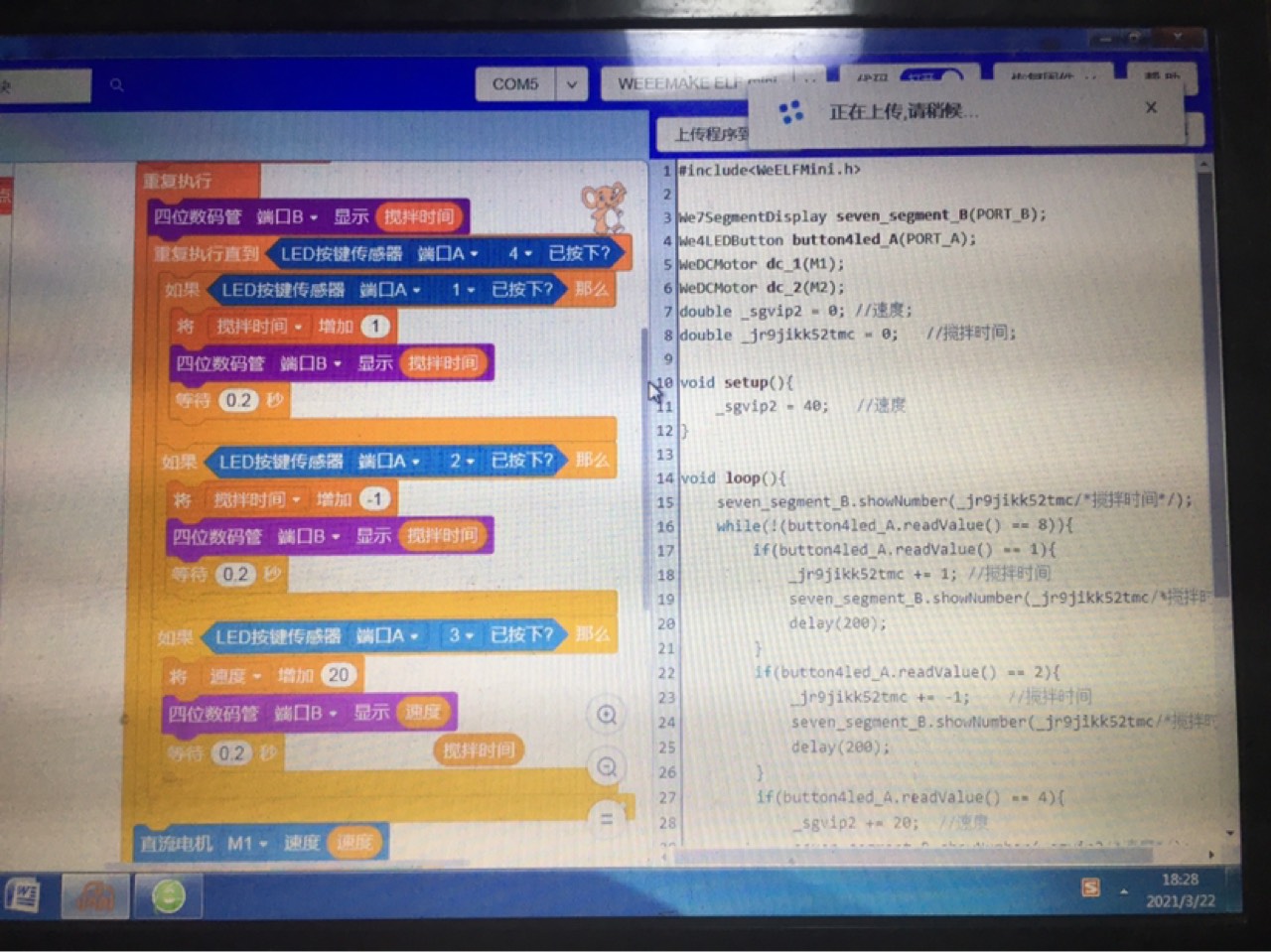Click the 速度 reporter in the 直流电机 M1 block
1271x952 pixels.
click(354, 843)
